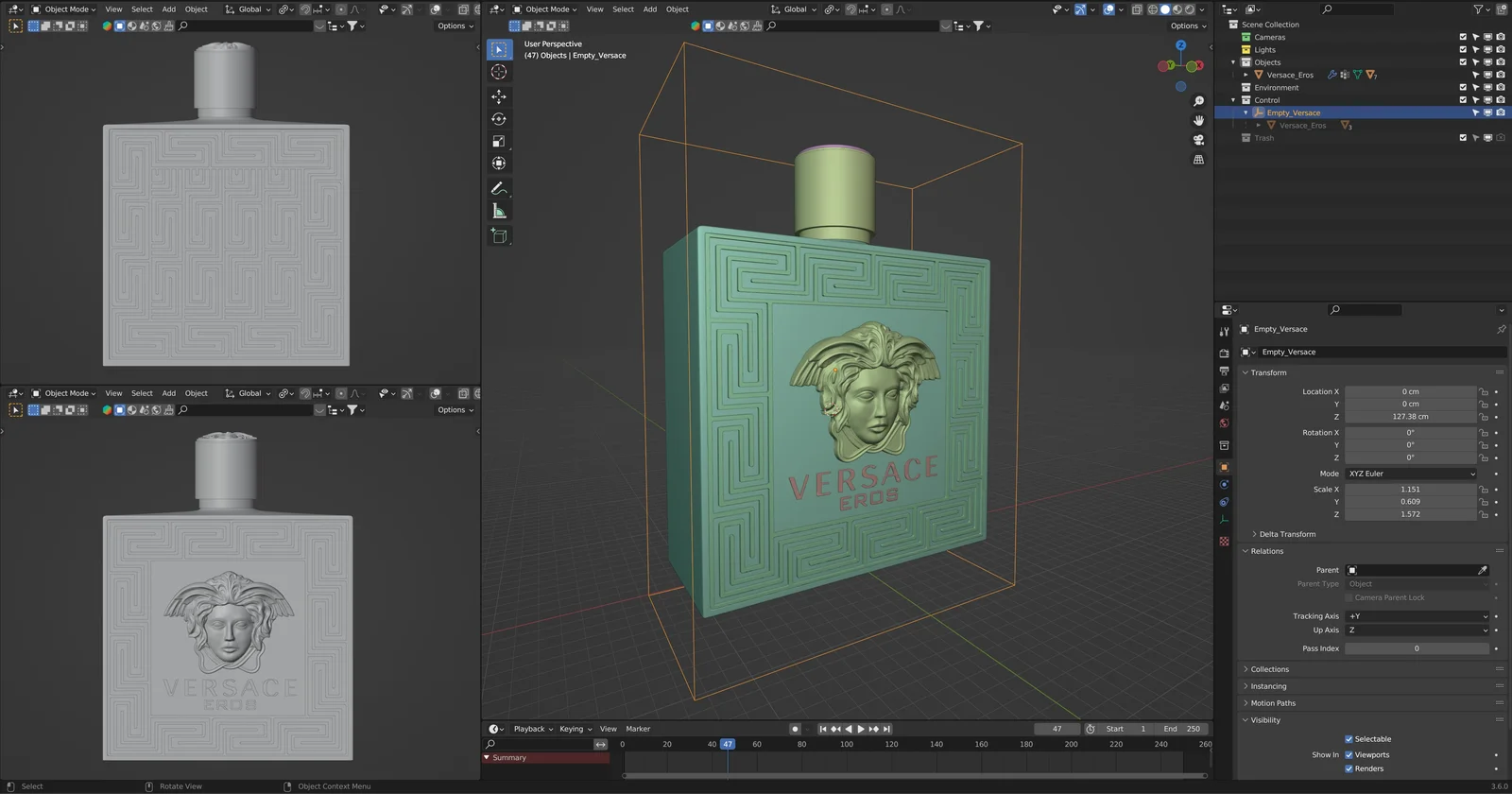Toggle Selectable checkbox under Visibility
1512x794 pixels.
point(1349,739)
